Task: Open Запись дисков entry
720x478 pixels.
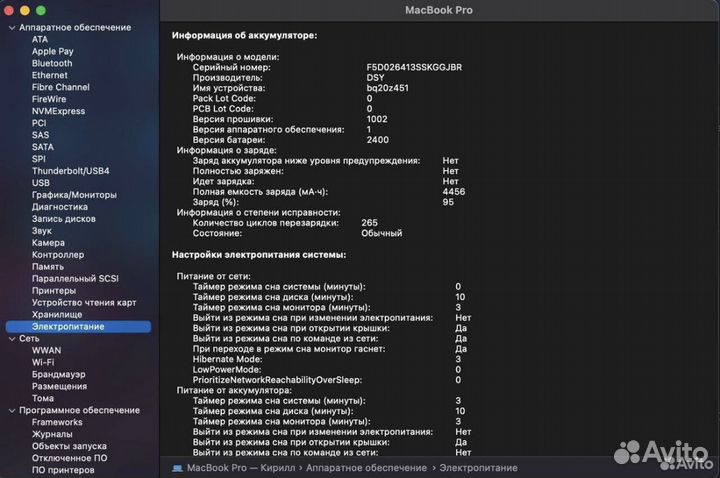Action: [64, 219]
